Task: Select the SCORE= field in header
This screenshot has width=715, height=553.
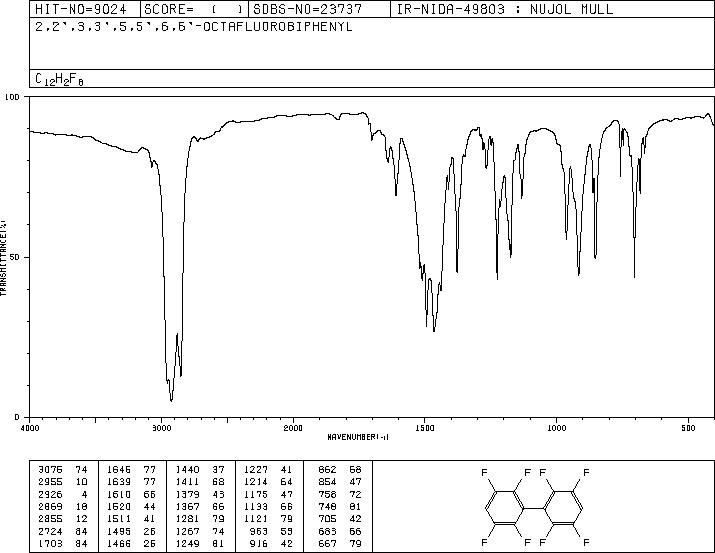Action: pos(194,9)
